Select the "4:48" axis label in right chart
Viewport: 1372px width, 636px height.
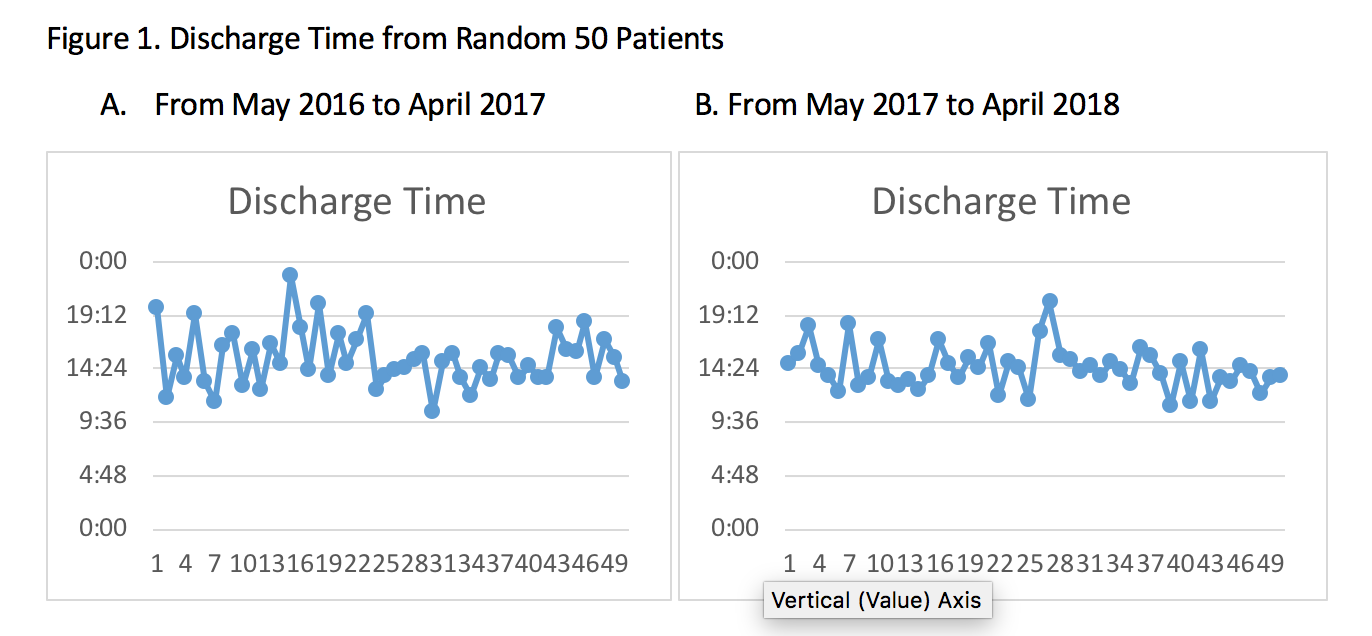tap(734, 474)
